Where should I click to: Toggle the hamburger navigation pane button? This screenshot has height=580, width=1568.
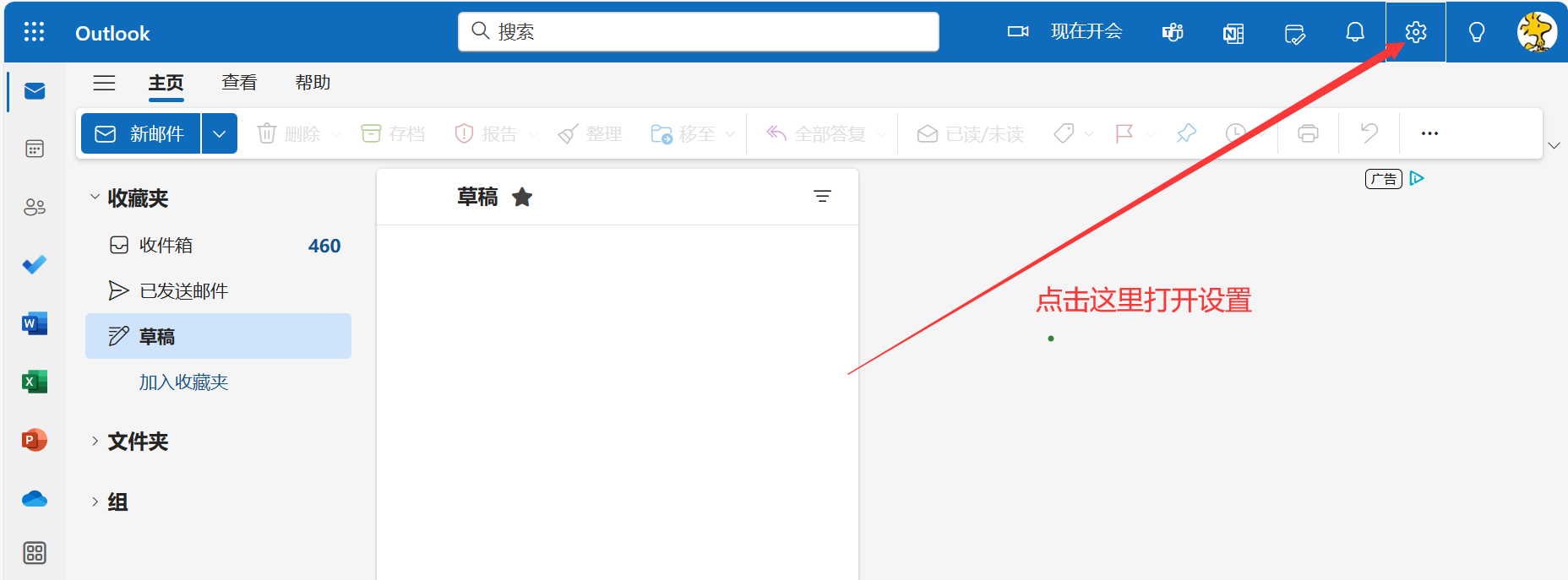click(x=104, y=83)
